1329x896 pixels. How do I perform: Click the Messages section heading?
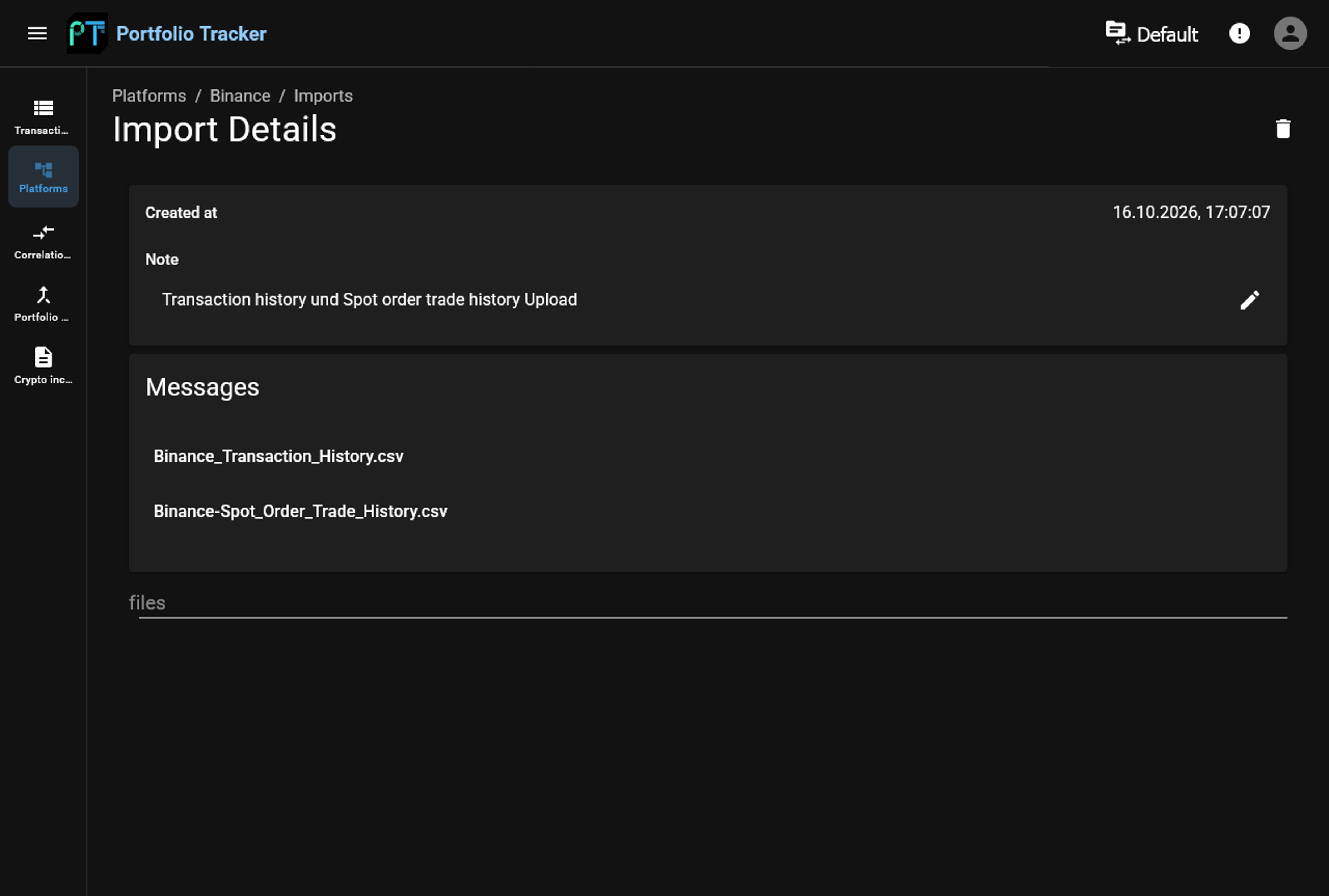tap(202, 387)
